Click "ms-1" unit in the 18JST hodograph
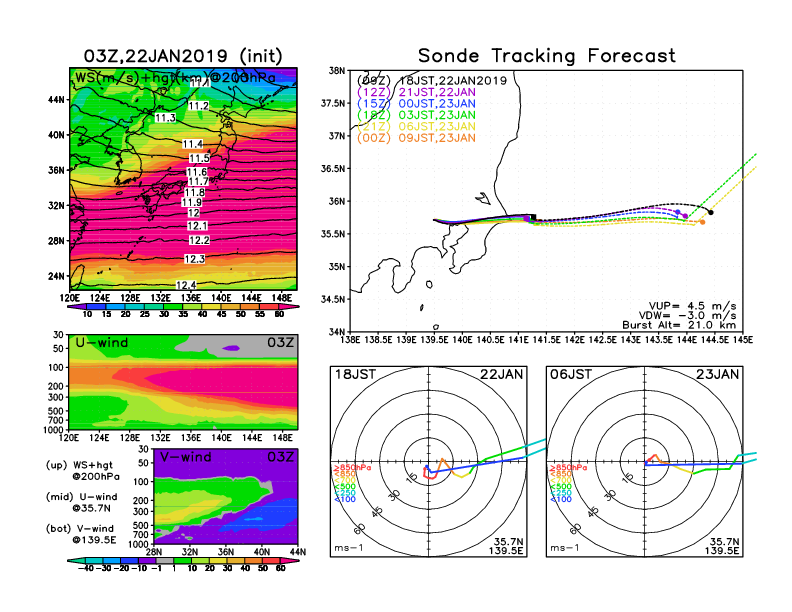This screenshot has width=792, height=612. 349,548
